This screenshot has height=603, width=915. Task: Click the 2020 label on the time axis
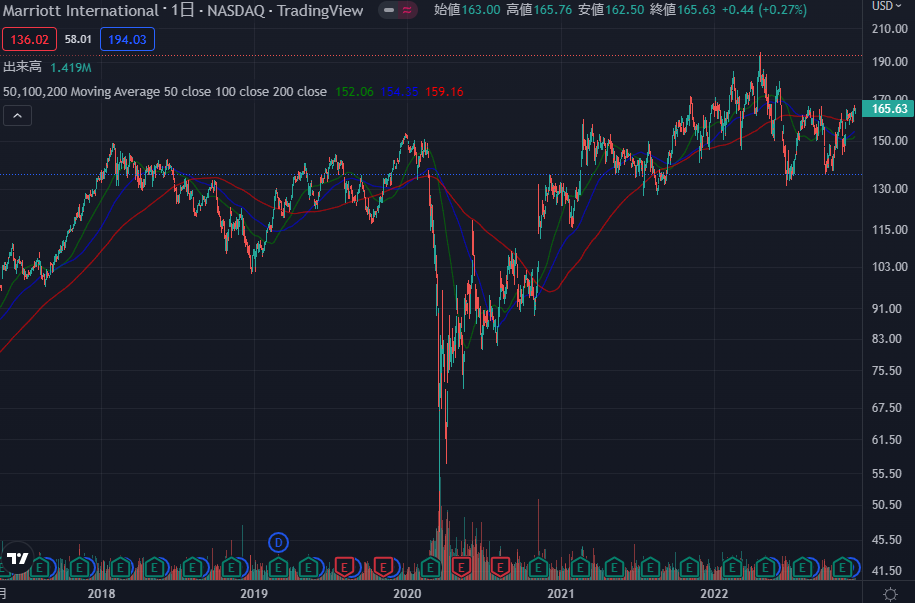pyautogui.click(x=407, y=594)
